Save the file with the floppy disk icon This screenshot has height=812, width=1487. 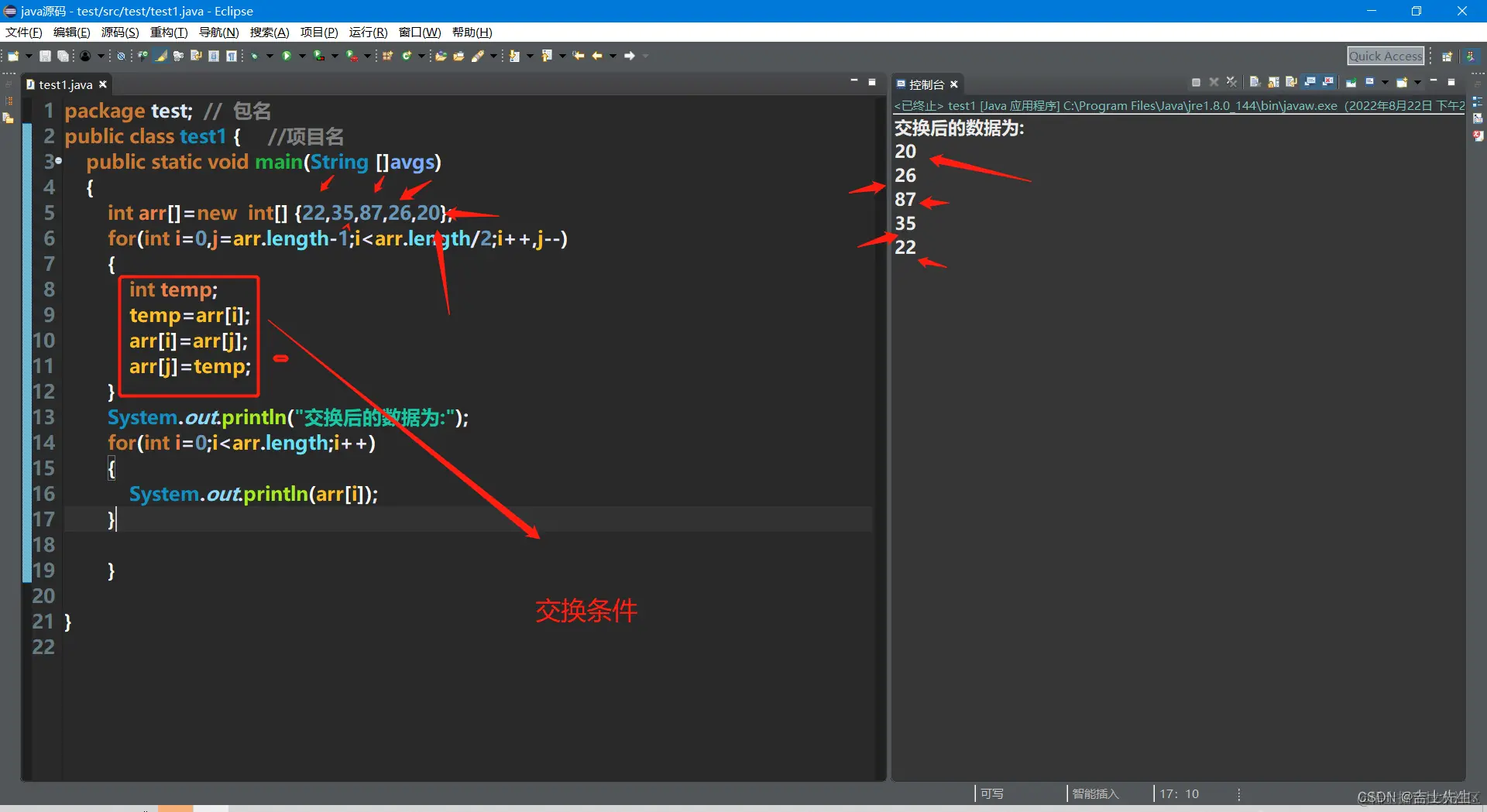pyautogui.click(x=45, y=56)
